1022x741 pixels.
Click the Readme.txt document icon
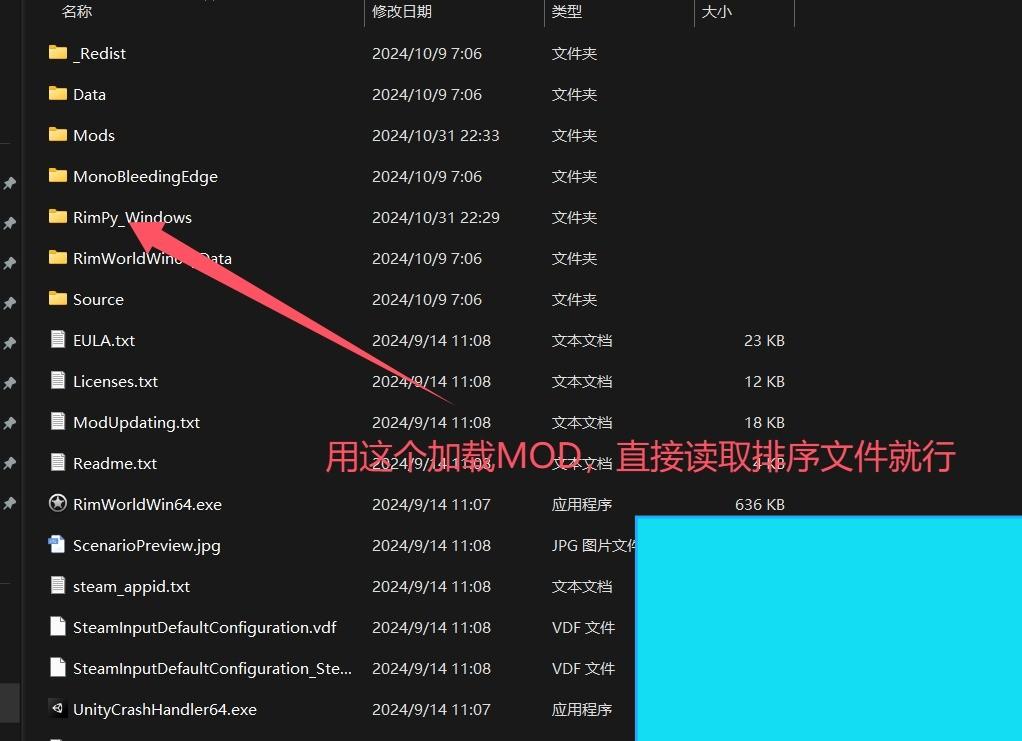click(x=58, y=463)
